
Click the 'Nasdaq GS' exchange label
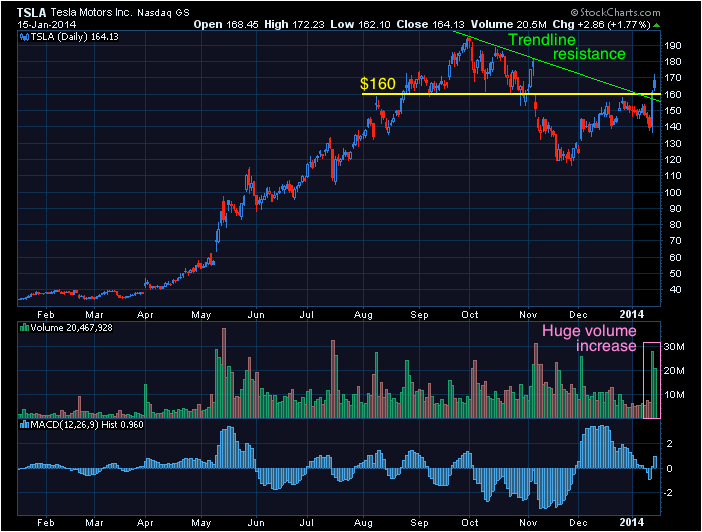point(163,13)
